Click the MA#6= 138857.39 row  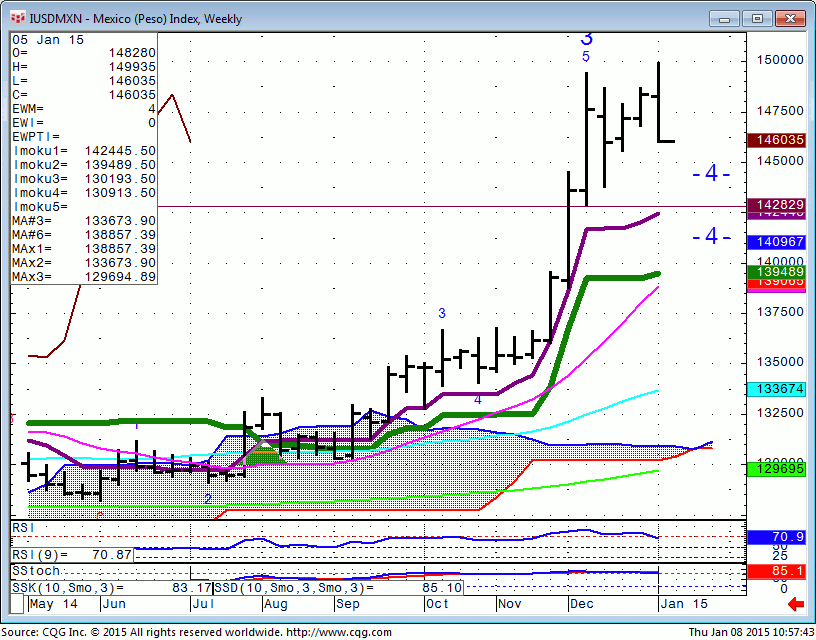click(84, 235)
